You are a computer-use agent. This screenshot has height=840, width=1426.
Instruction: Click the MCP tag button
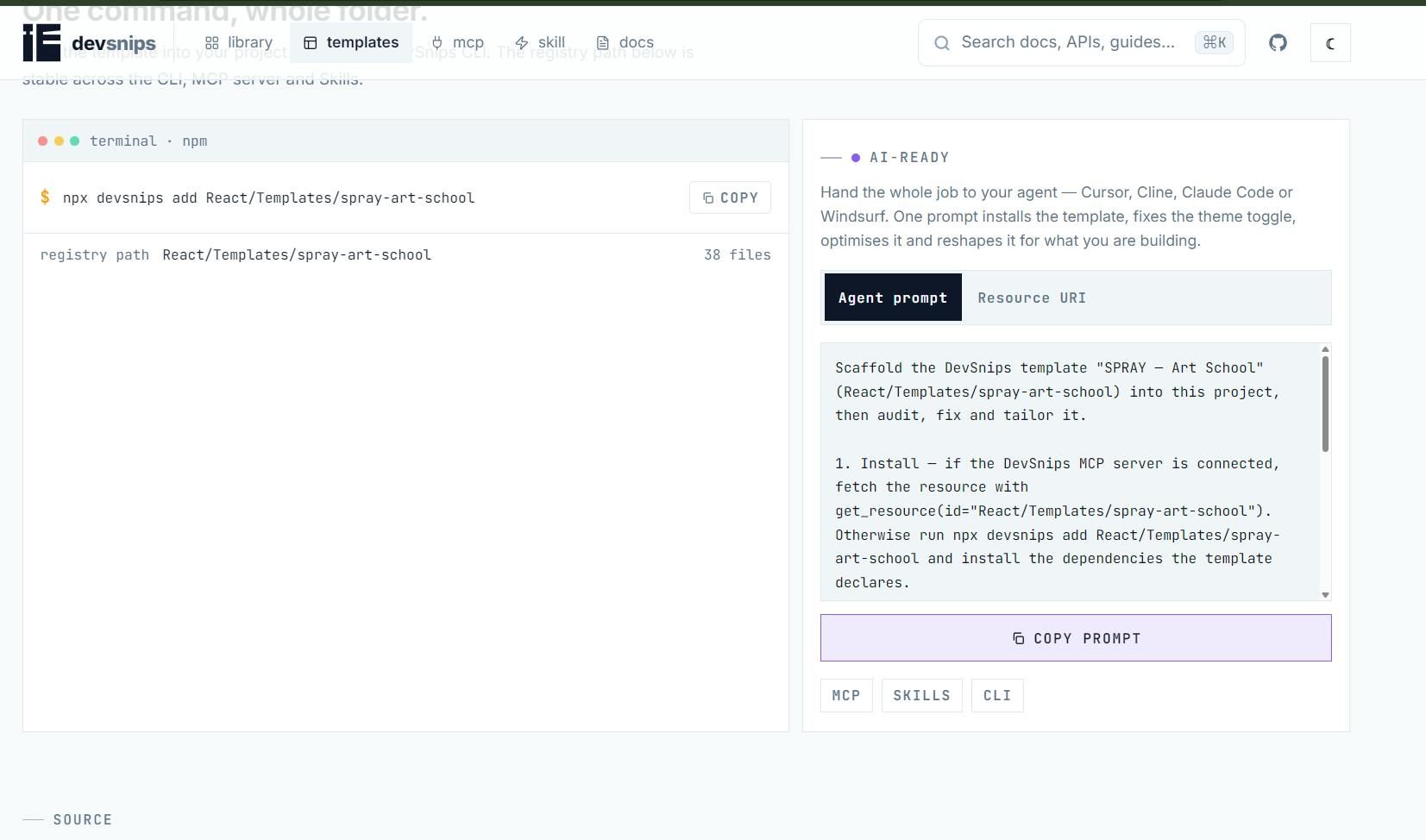(846, 695)
